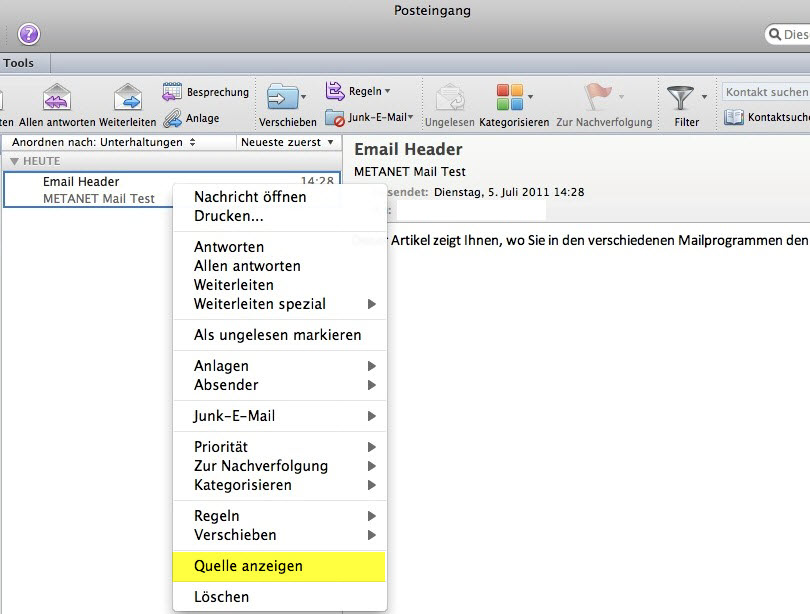Change sorting via Neueste zuerst dropdown
This screenshot has width=810, height=614.
[287, 142]
